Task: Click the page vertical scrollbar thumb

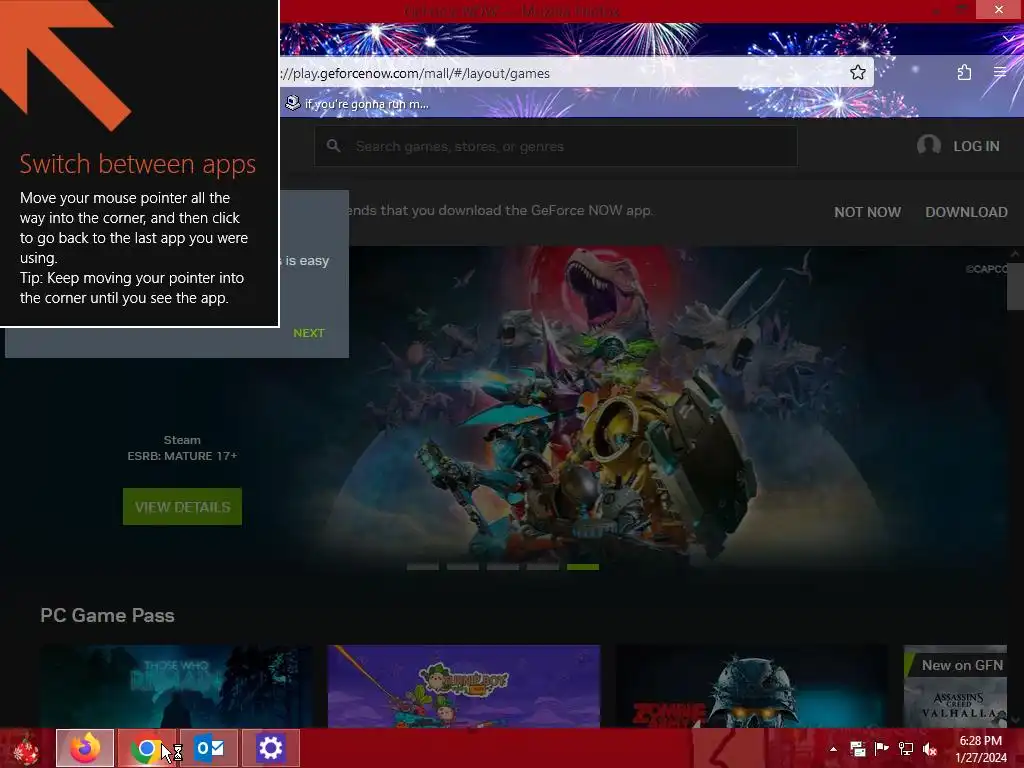Action: 1015,285
